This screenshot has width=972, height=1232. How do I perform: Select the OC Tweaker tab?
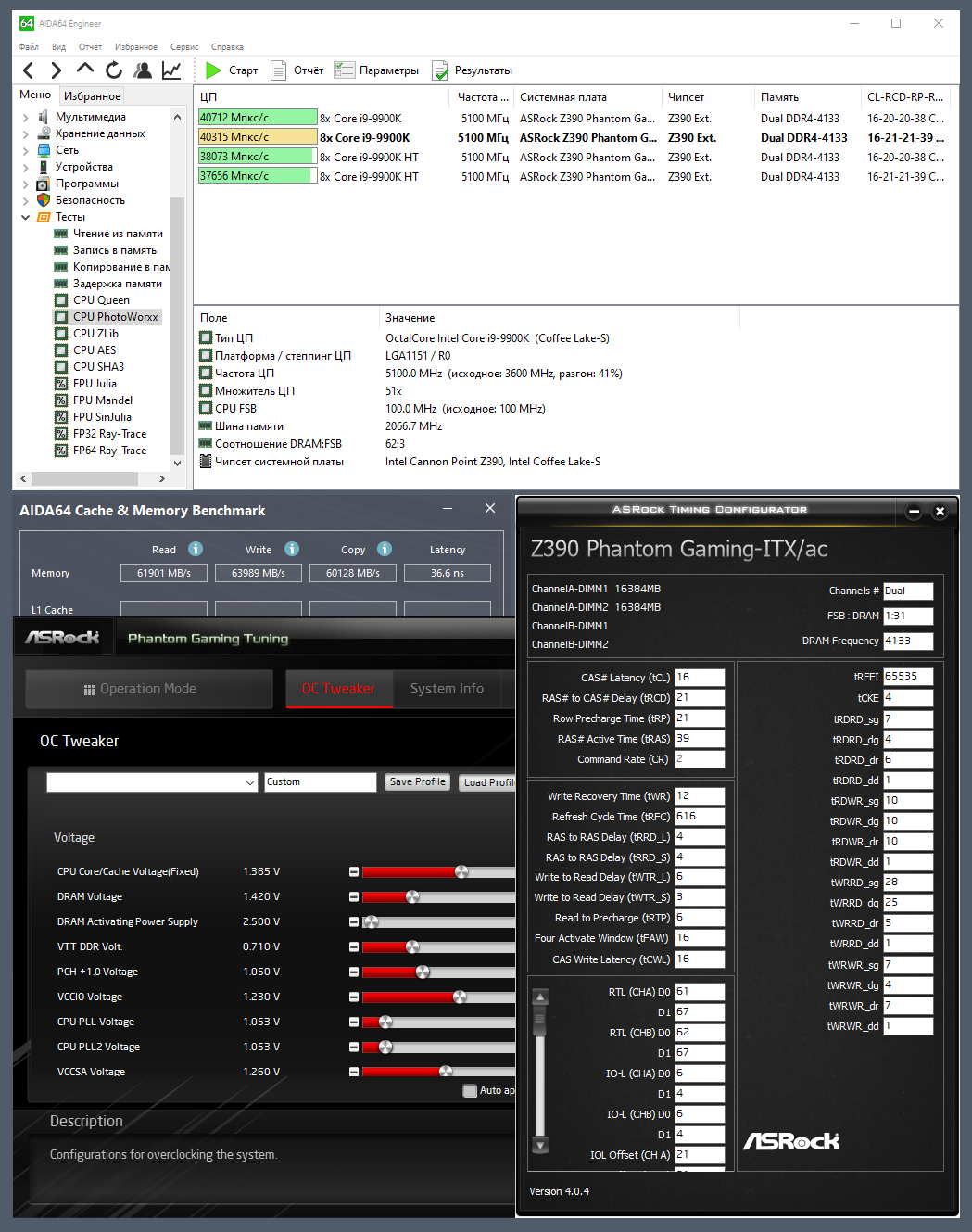338,689
